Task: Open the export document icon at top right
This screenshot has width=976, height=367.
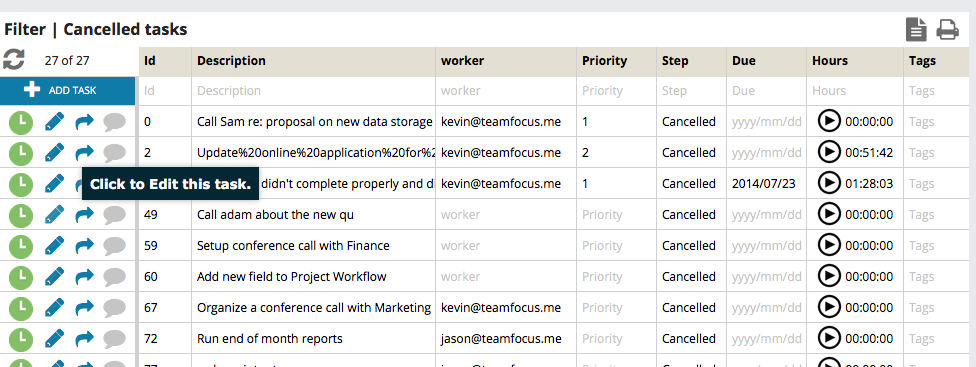Action: (x=916, y=30)
